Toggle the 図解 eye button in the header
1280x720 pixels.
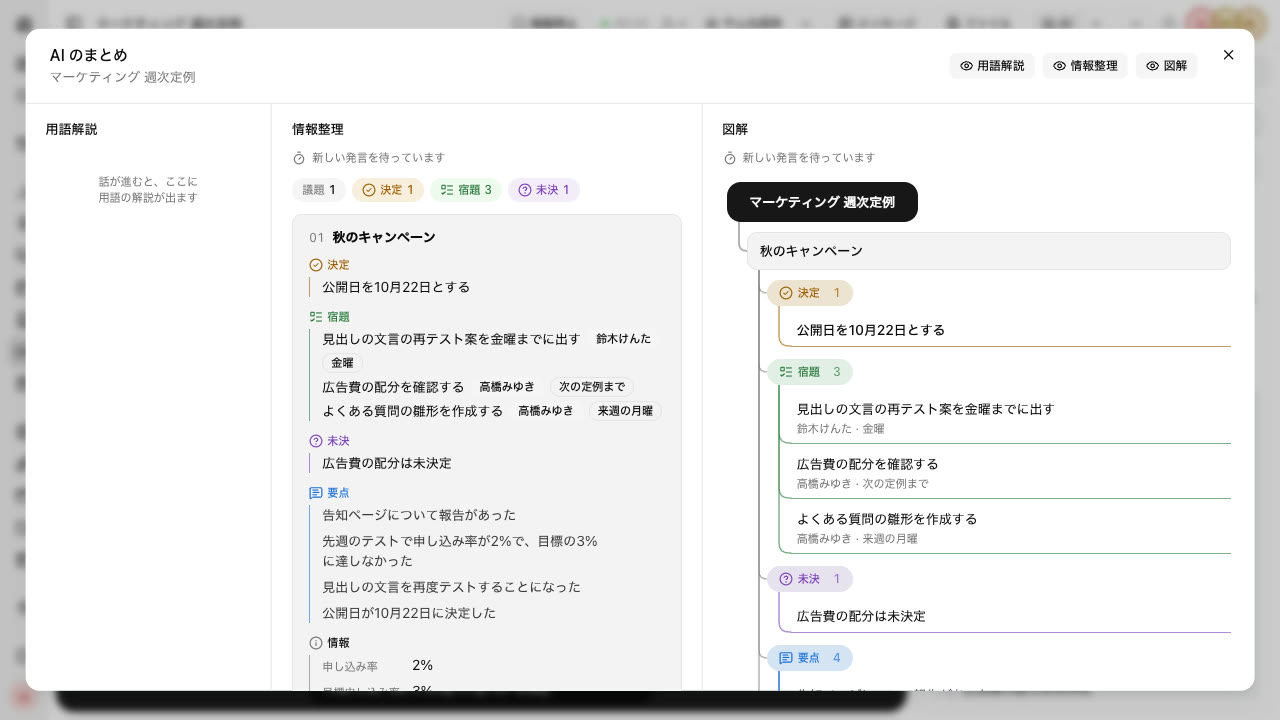point(1166,66)
